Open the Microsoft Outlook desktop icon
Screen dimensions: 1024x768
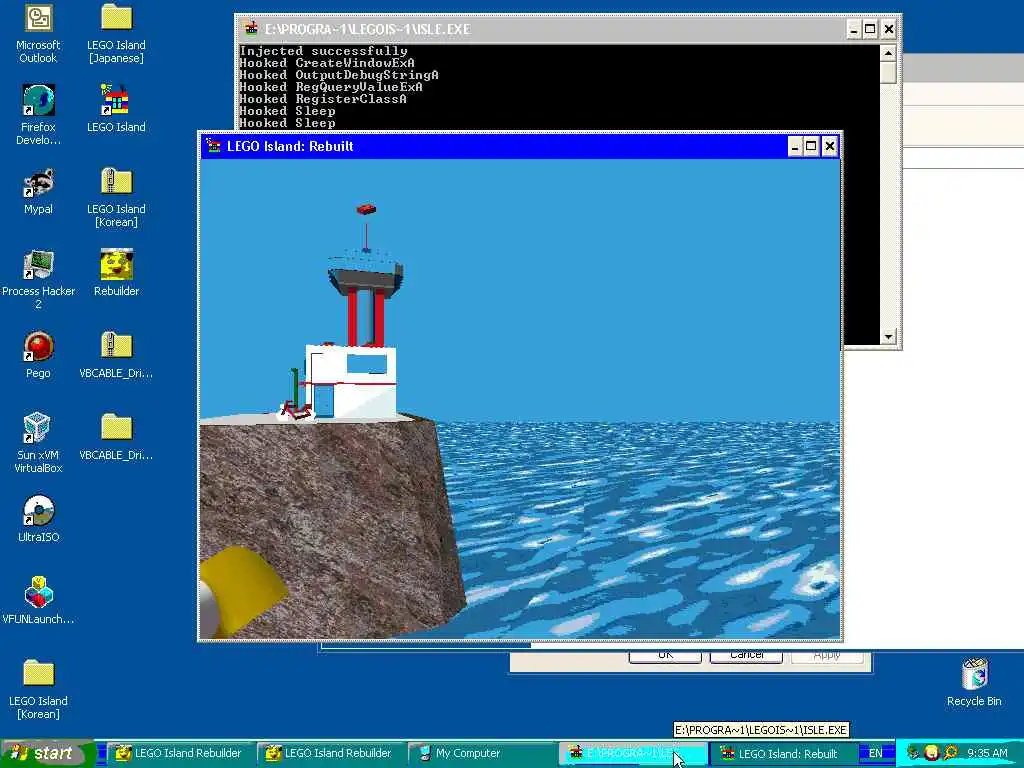[x=38, y=33]
